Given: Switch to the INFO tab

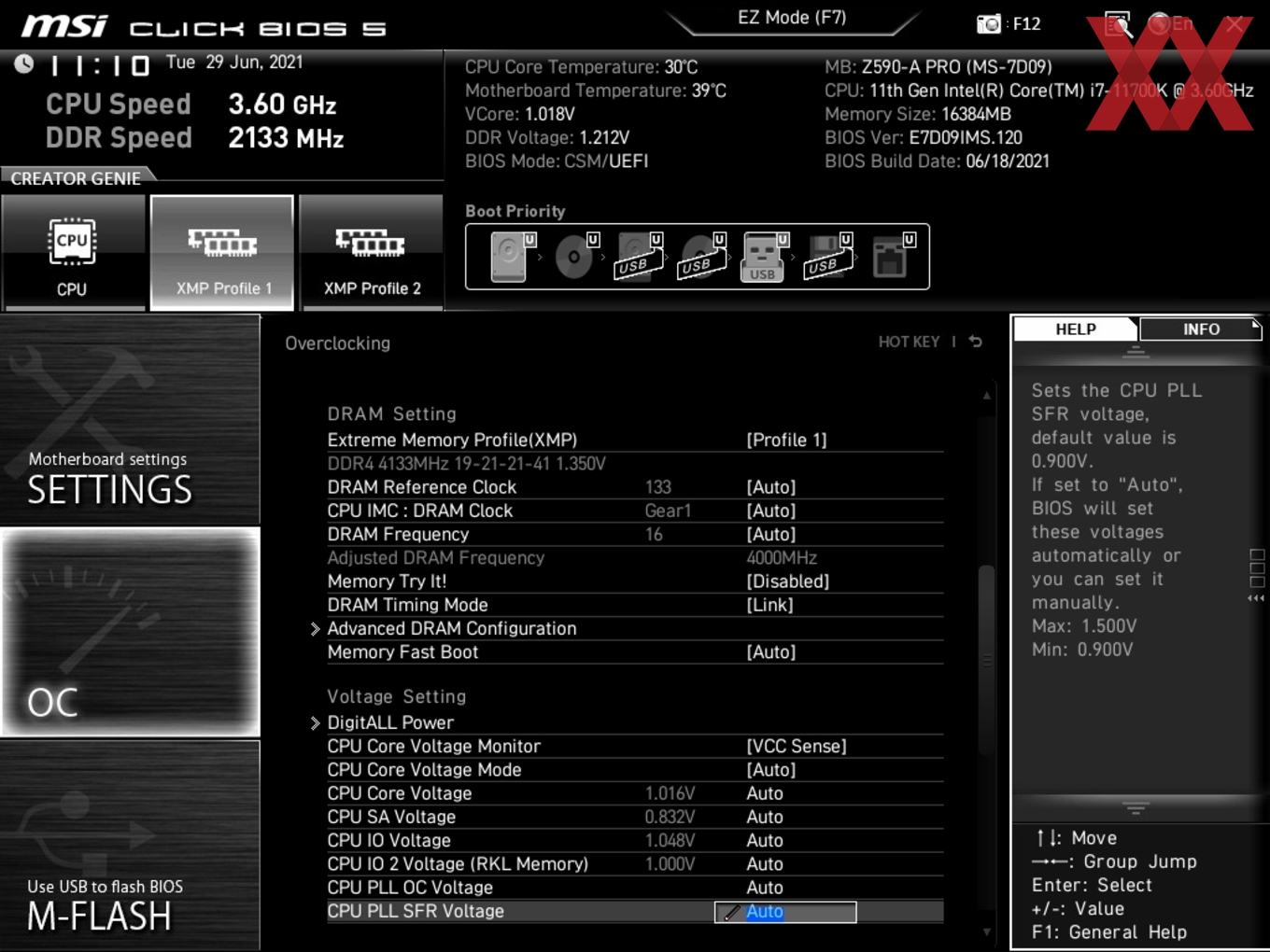Looking at the screenshot, I should tap(1201, 329).
